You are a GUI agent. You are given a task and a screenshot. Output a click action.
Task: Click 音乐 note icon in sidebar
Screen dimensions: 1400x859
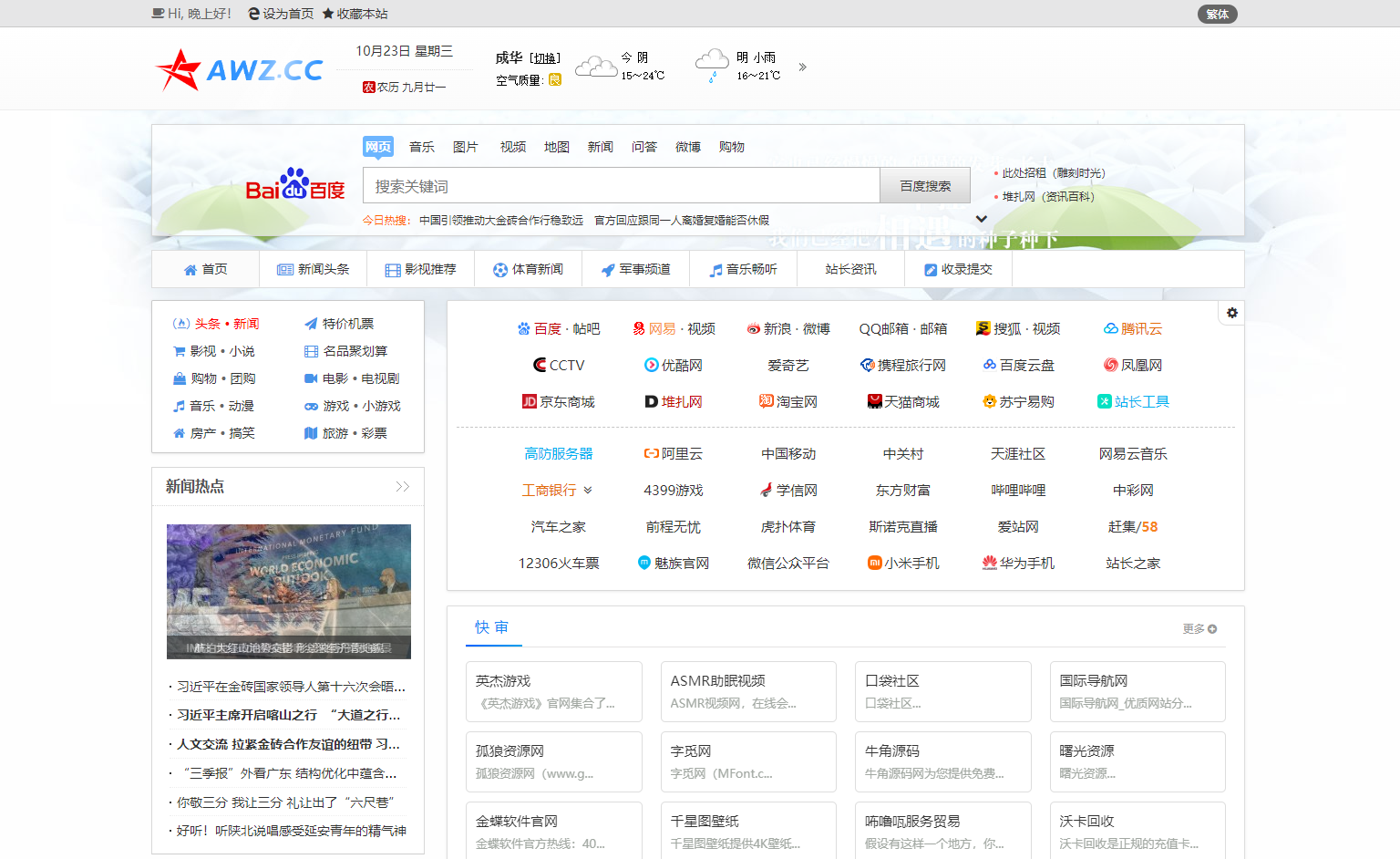coord(180,406)
